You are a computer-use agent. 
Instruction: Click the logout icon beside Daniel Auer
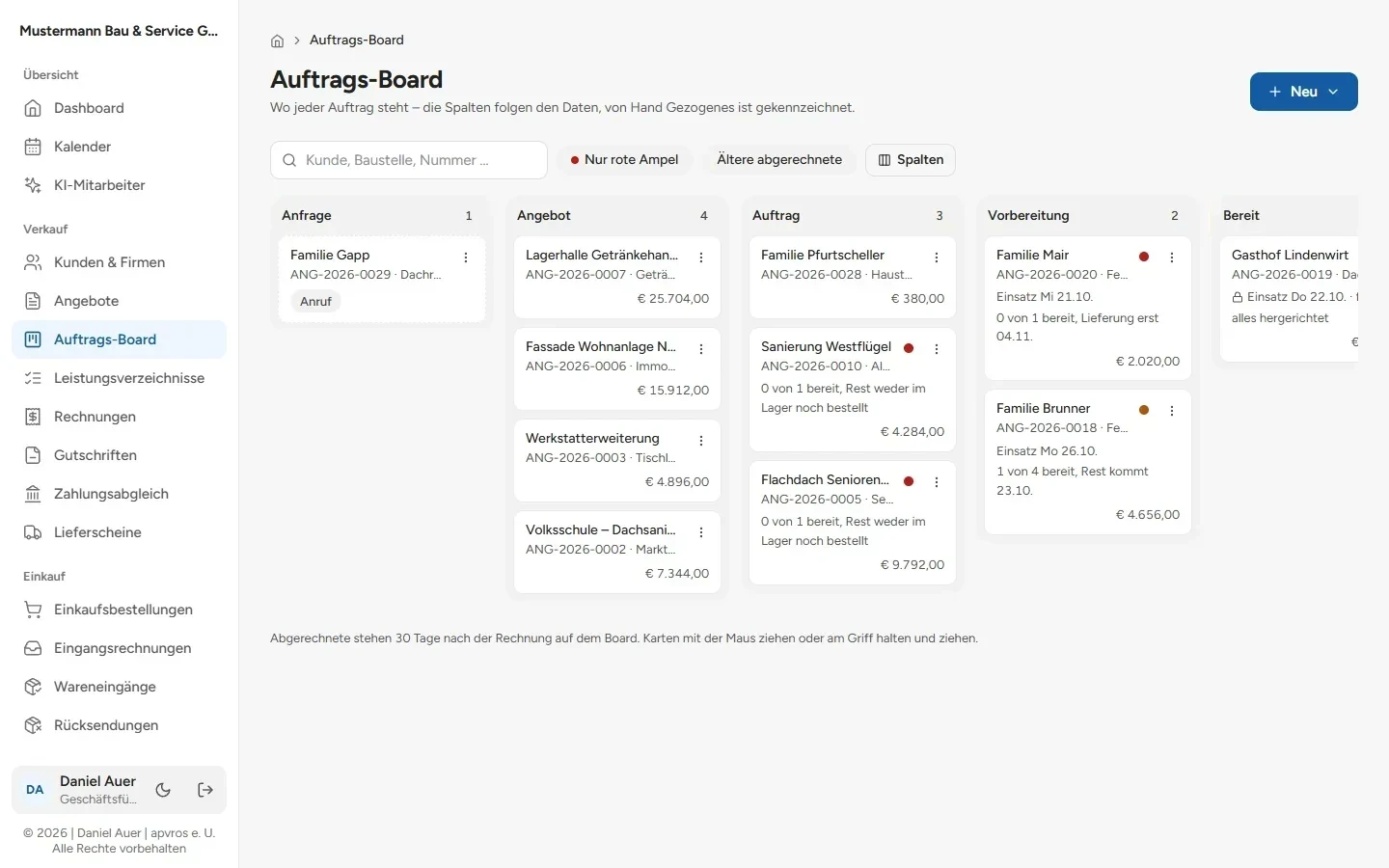[205, 790]
